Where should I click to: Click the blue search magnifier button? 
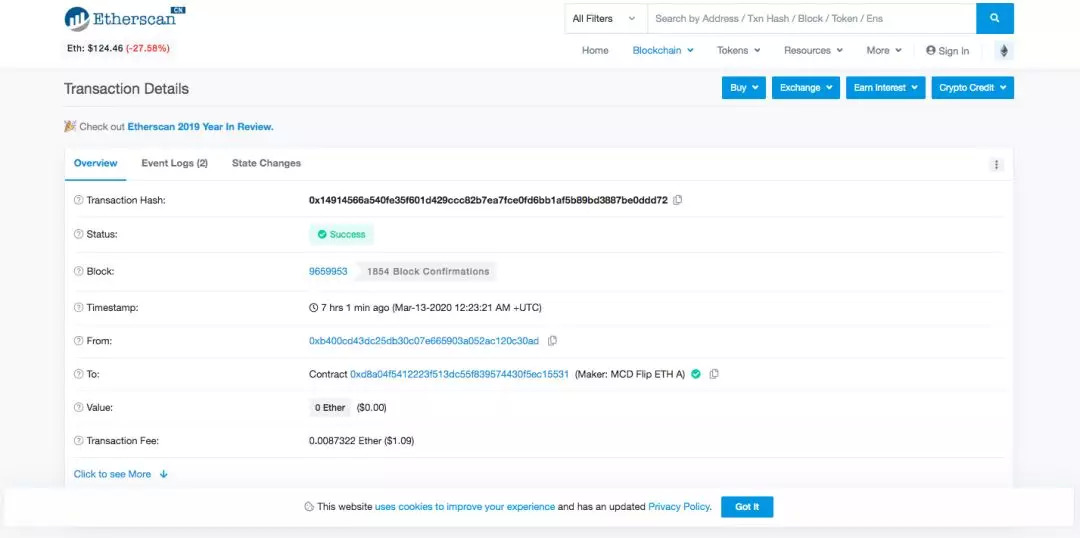995,19
